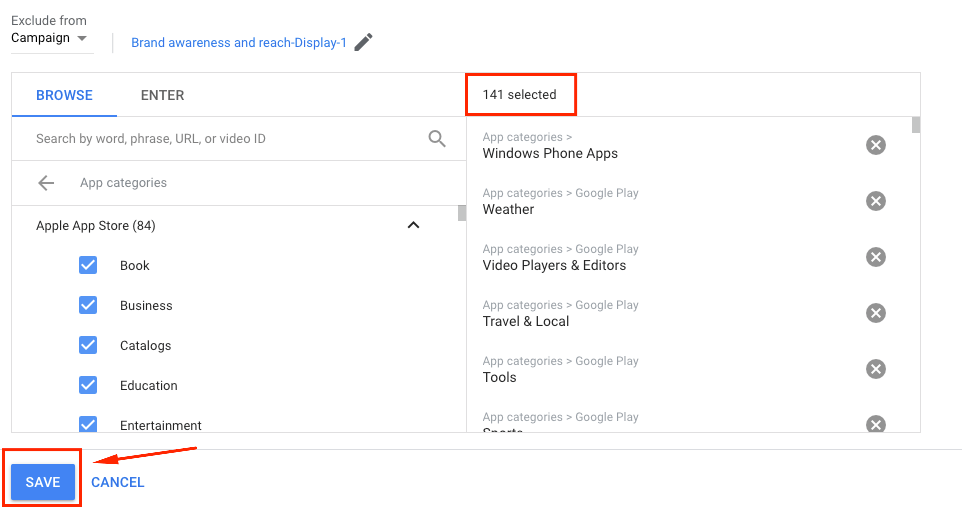Deselect the Education checkbox
The height and width of the screenshot is (512, 962).
(x=88, y=385)
